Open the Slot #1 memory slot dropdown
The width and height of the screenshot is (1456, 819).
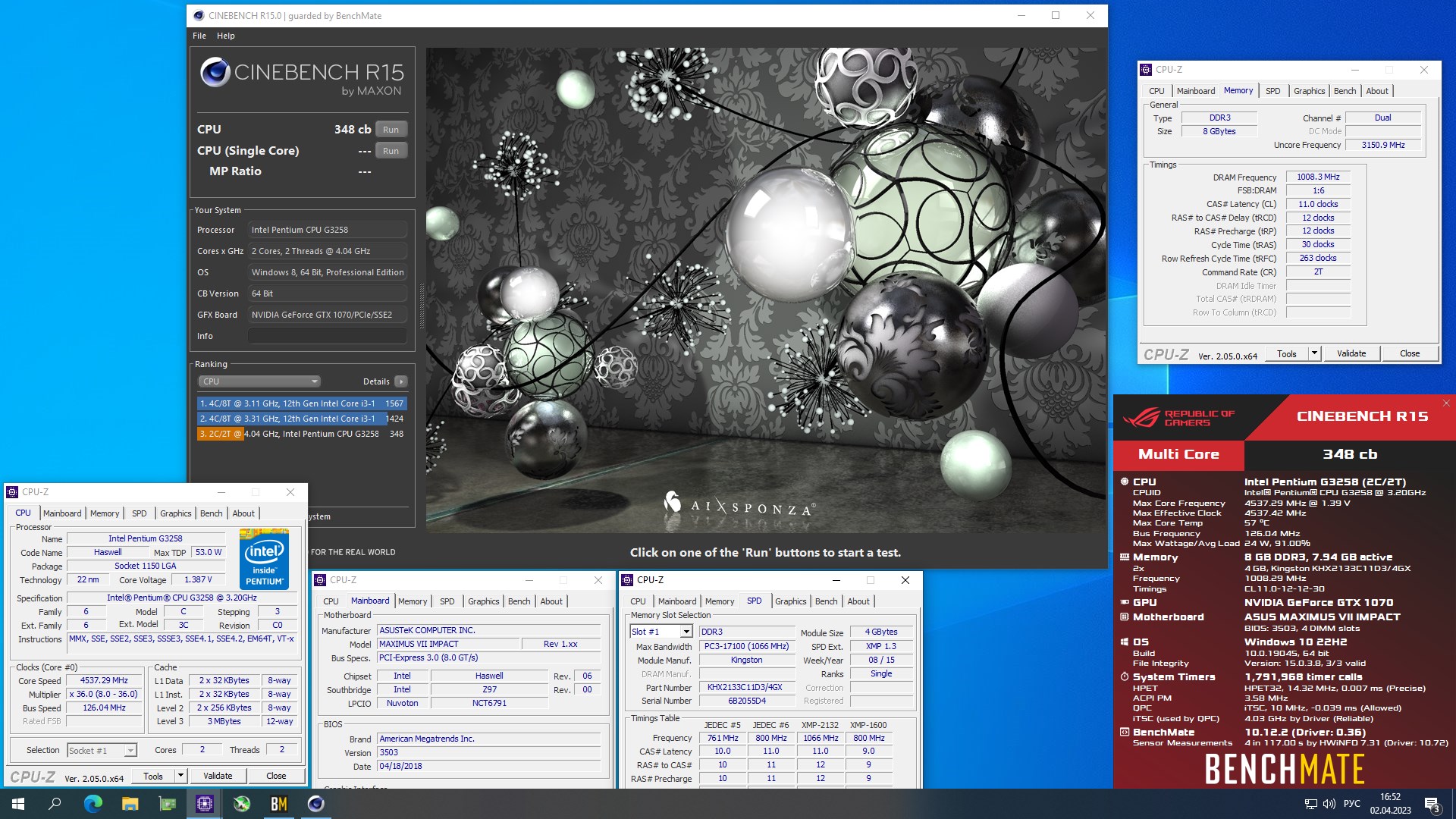661,632
